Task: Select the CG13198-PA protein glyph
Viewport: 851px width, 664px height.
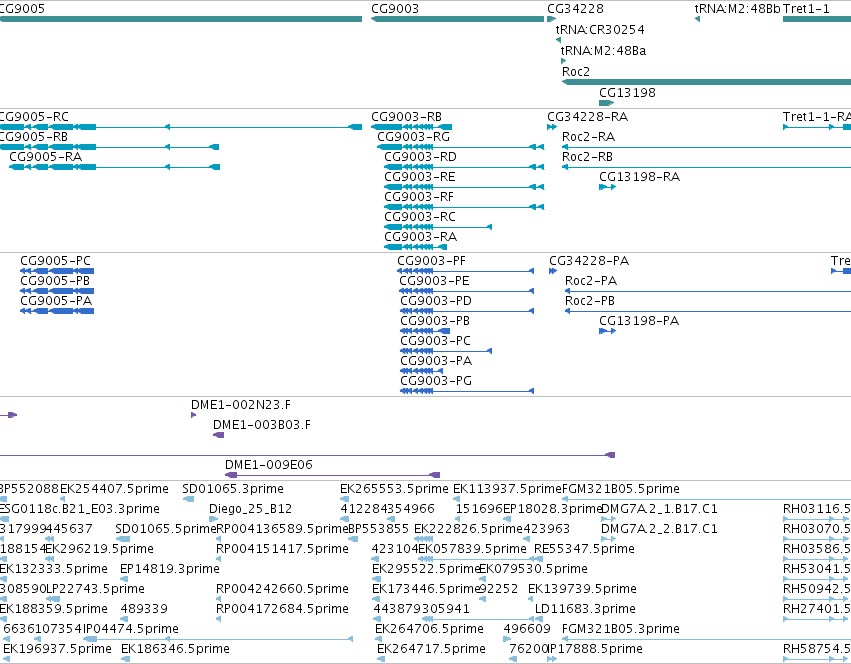Action: coord(607,331)
